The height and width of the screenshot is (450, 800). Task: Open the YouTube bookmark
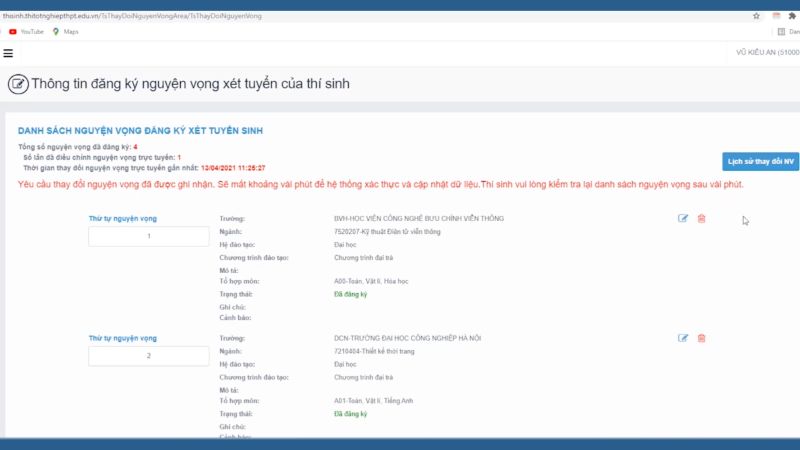(x=26, y=32)
